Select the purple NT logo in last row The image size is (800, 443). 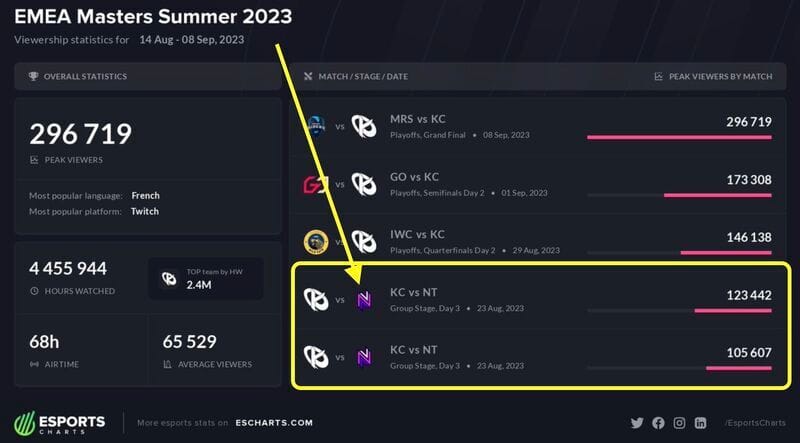364,358
